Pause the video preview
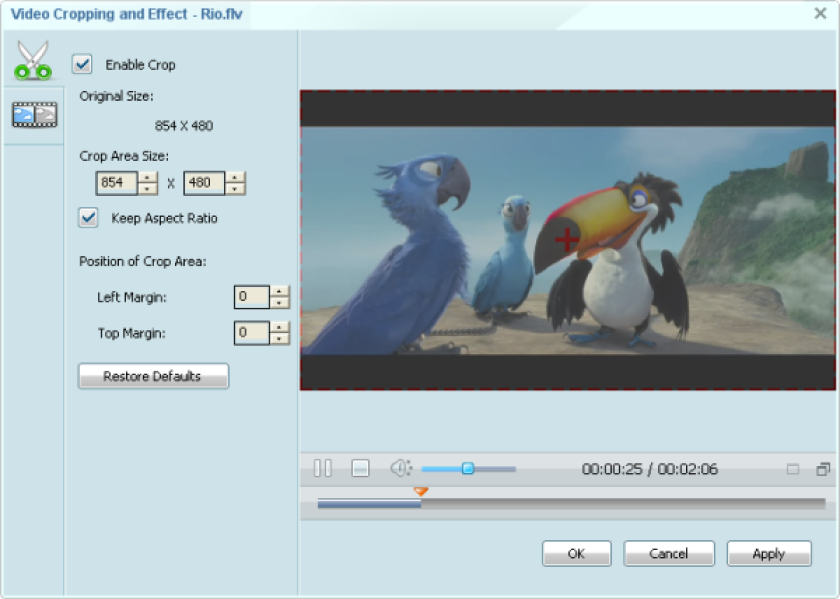This screenshot has height=599, width=840. point(322,468)
